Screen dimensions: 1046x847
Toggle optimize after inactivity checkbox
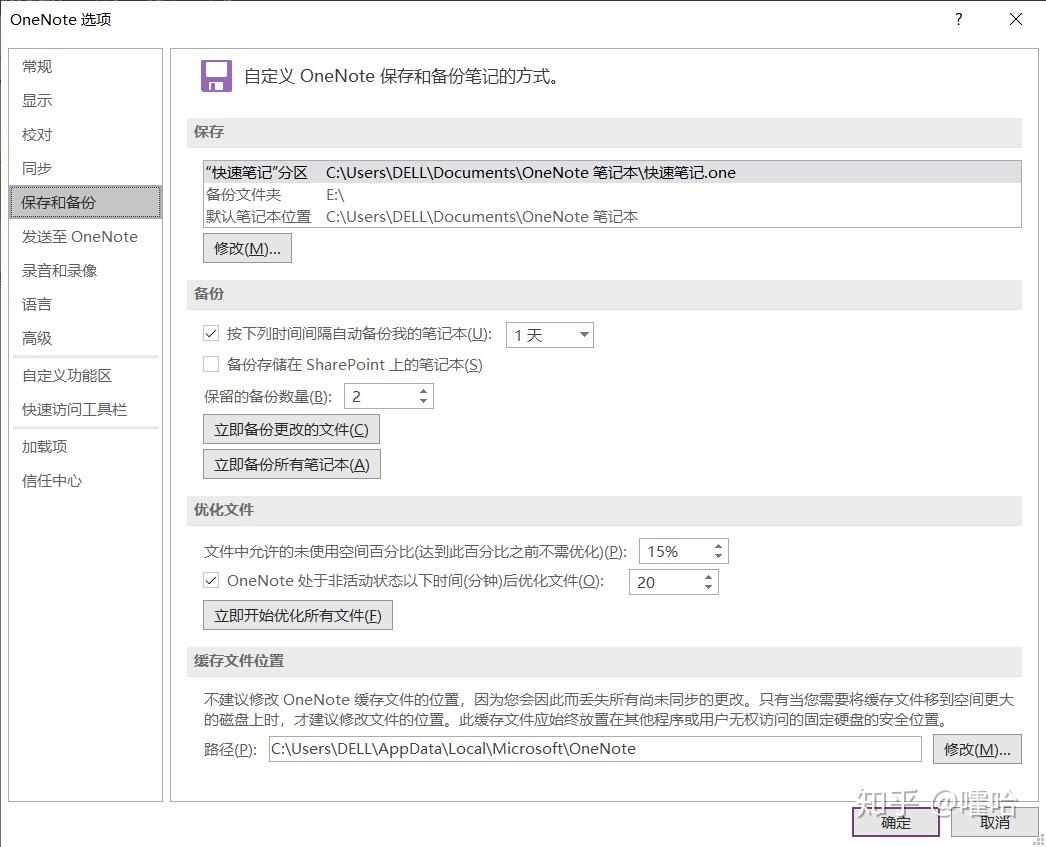(211, 580)
